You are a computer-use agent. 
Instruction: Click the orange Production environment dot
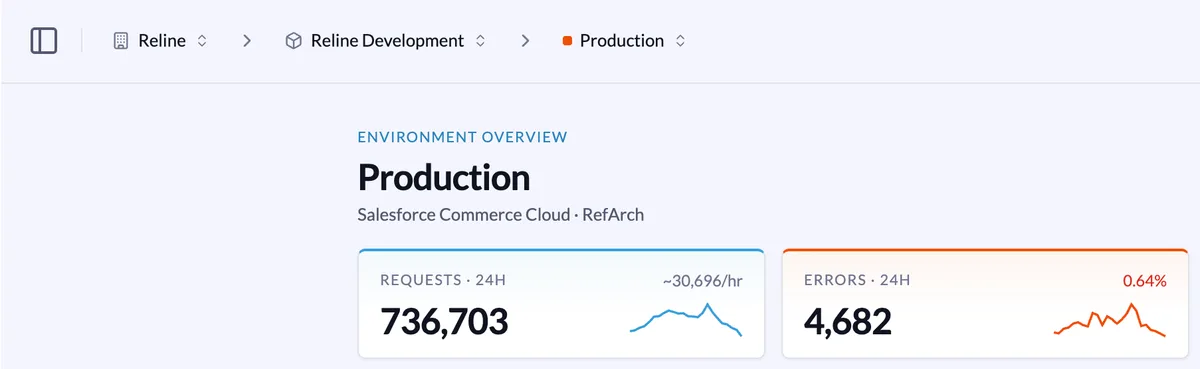pos(567,41)
